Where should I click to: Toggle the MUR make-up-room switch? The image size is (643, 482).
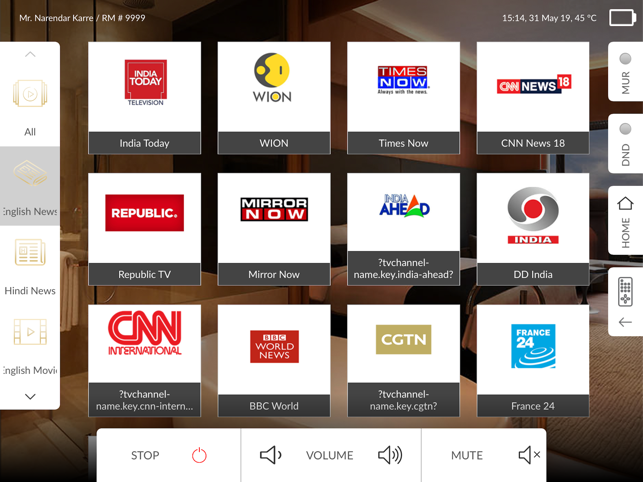tap(625, 59)
